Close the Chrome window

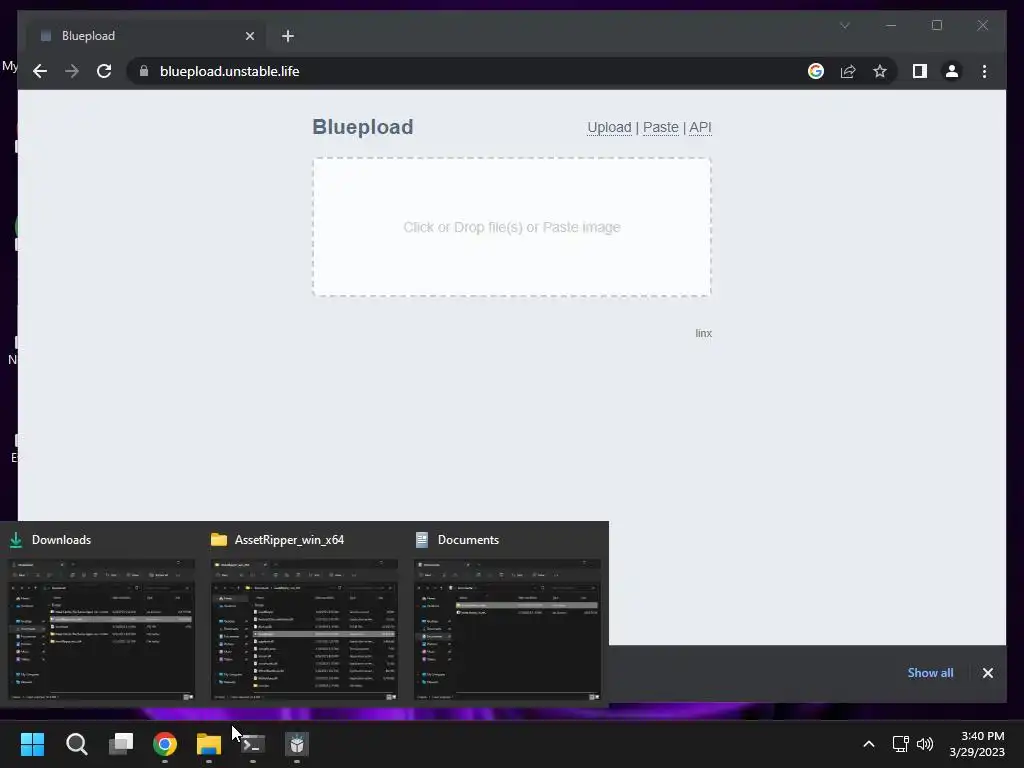point(982,25)
